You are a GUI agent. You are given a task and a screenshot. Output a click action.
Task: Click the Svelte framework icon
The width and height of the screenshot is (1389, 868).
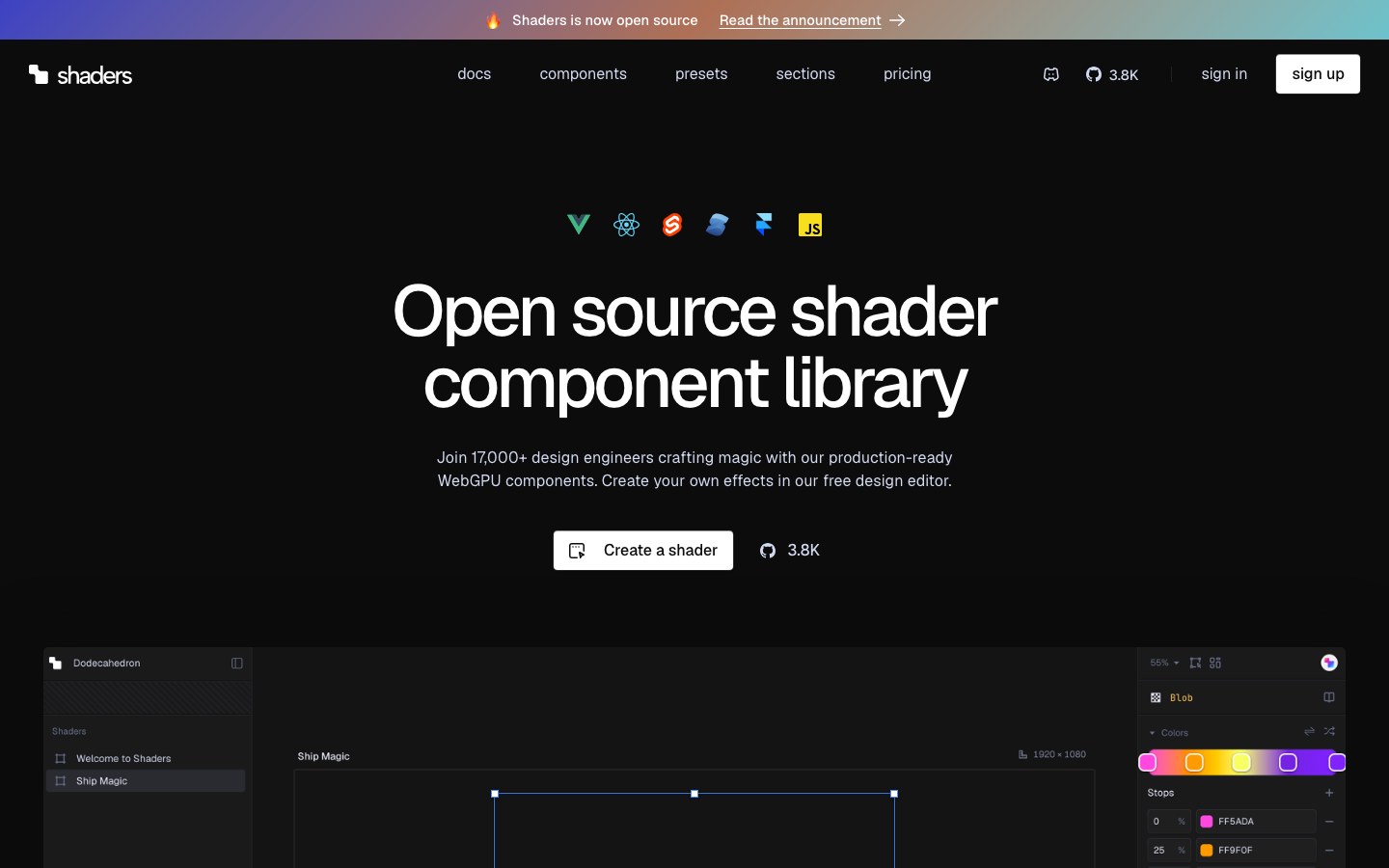pyautogui.click(x=672, y=225)
